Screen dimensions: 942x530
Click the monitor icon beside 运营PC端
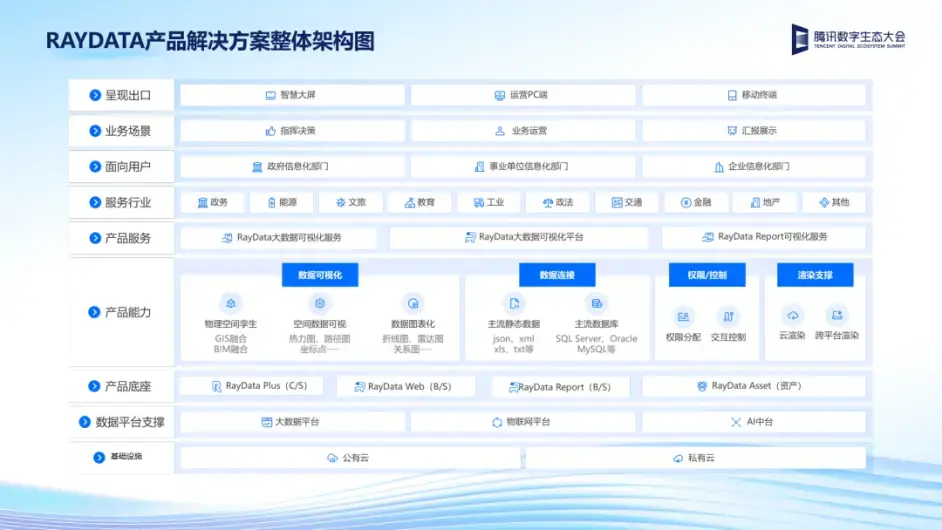tap(499, 95)
